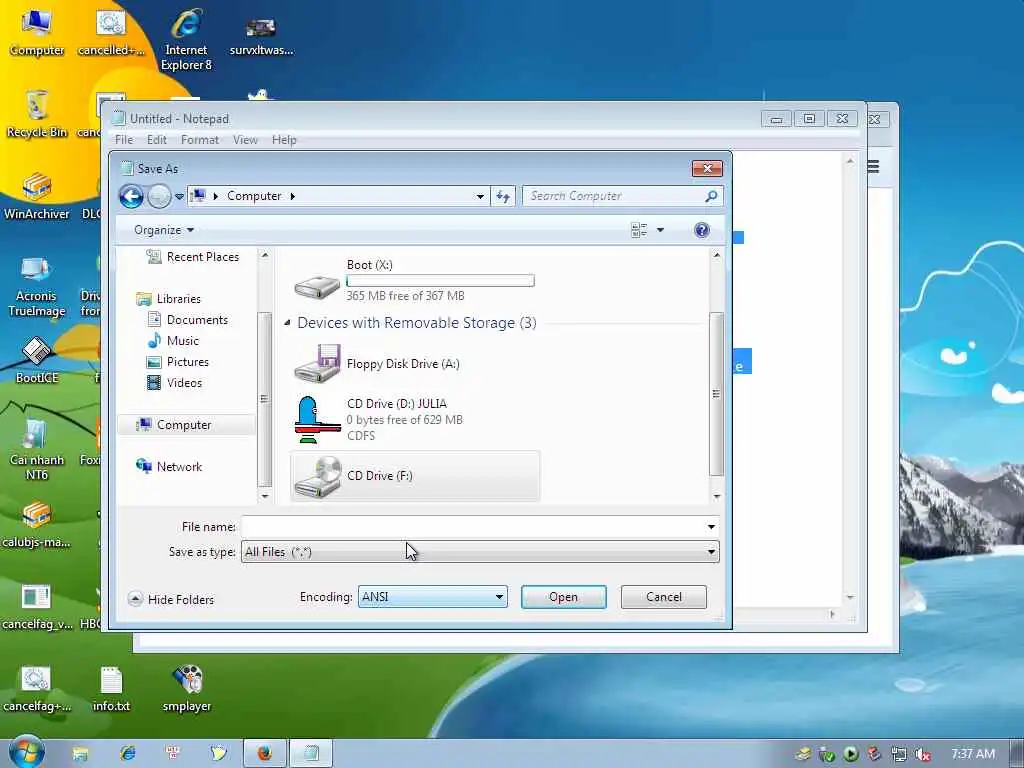Viewport: 1024px width, 768px height.
Task: Click the Help question mark icon
Action: coord(701,230)
